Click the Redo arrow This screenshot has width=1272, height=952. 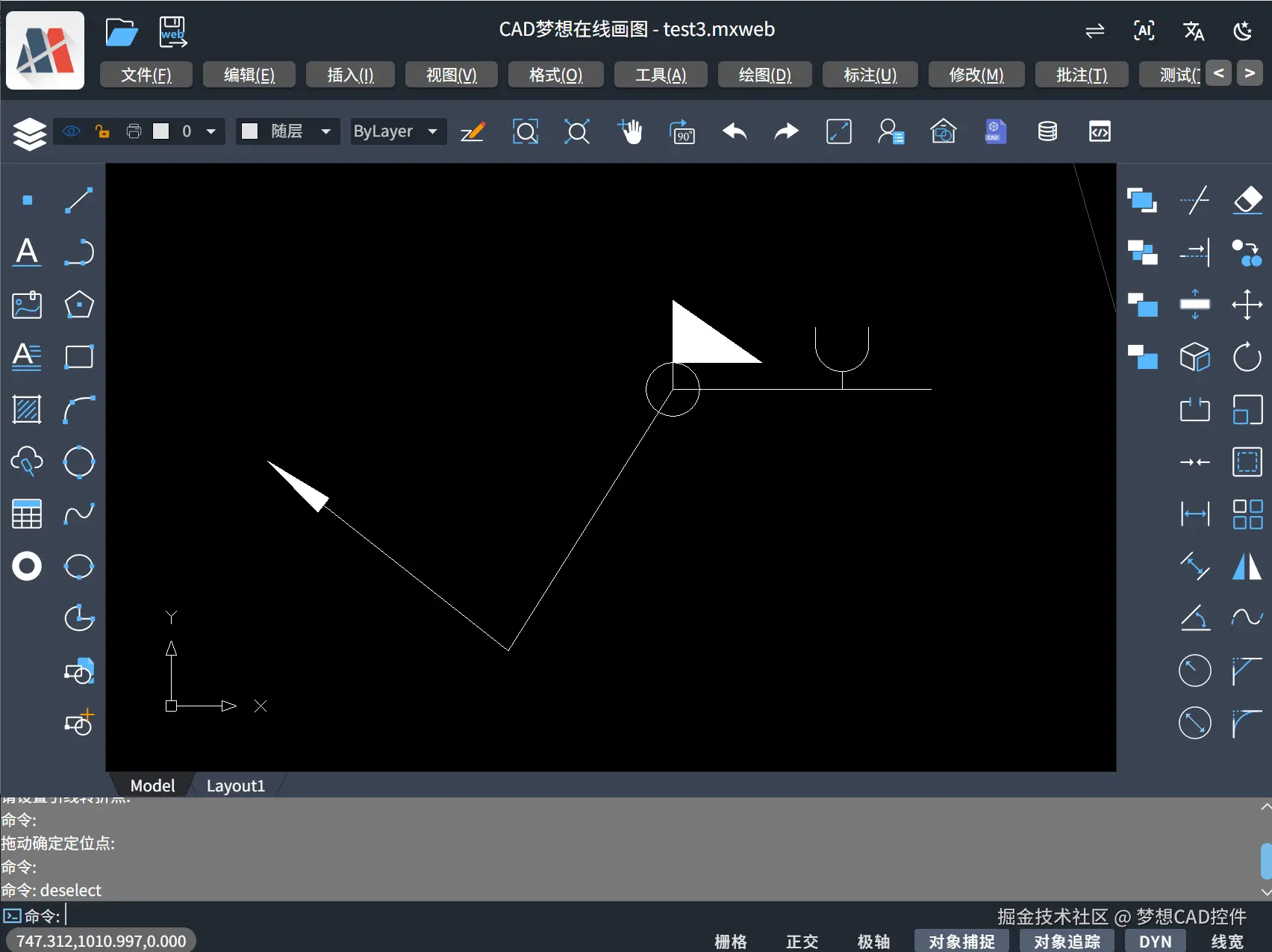(x=786, y=132)
